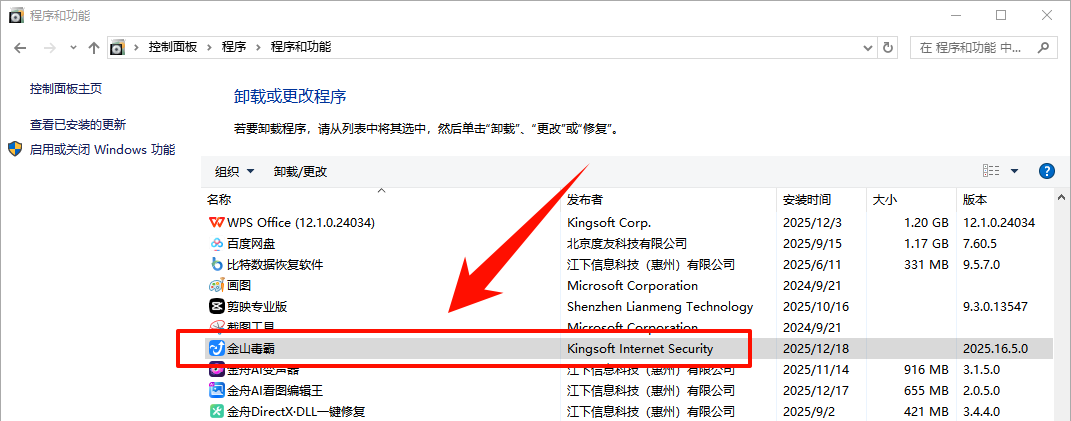Expand address bar history dropdown
This screenshot has height=421, width=1071.
865,47
